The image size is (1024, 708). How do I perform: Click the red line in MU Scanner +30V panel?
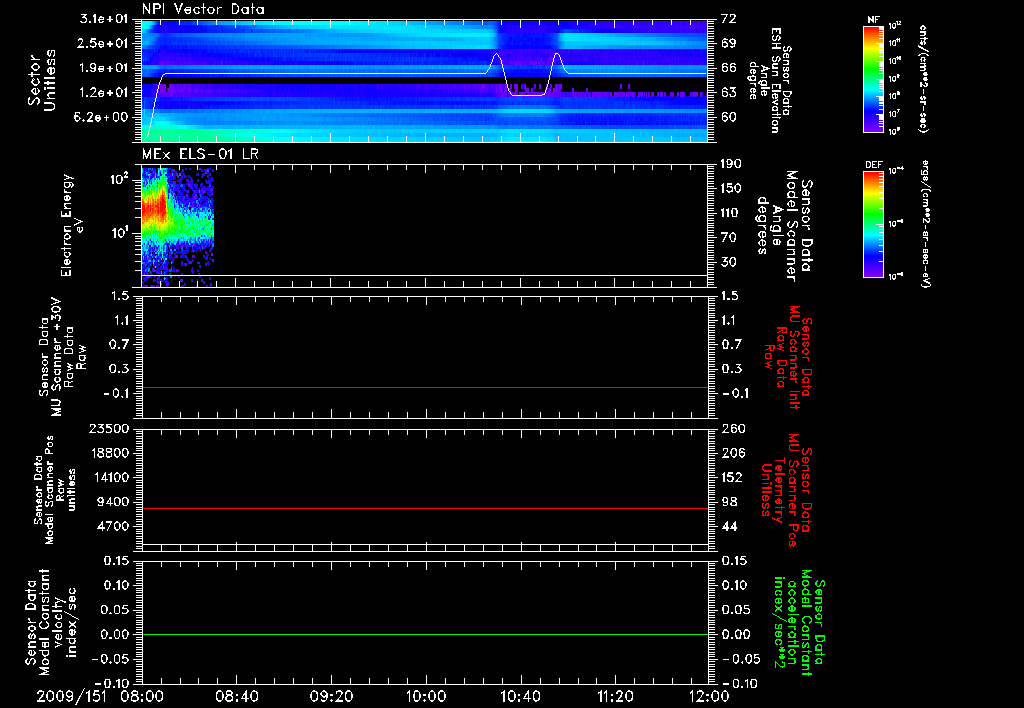point(425,387)
